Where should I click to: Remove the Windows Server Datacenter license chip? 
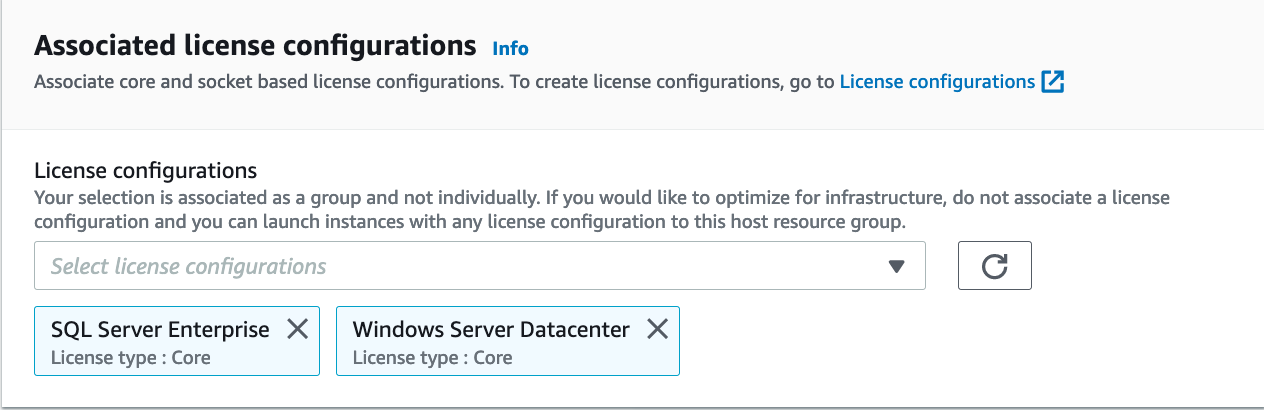tap(657, 329)
